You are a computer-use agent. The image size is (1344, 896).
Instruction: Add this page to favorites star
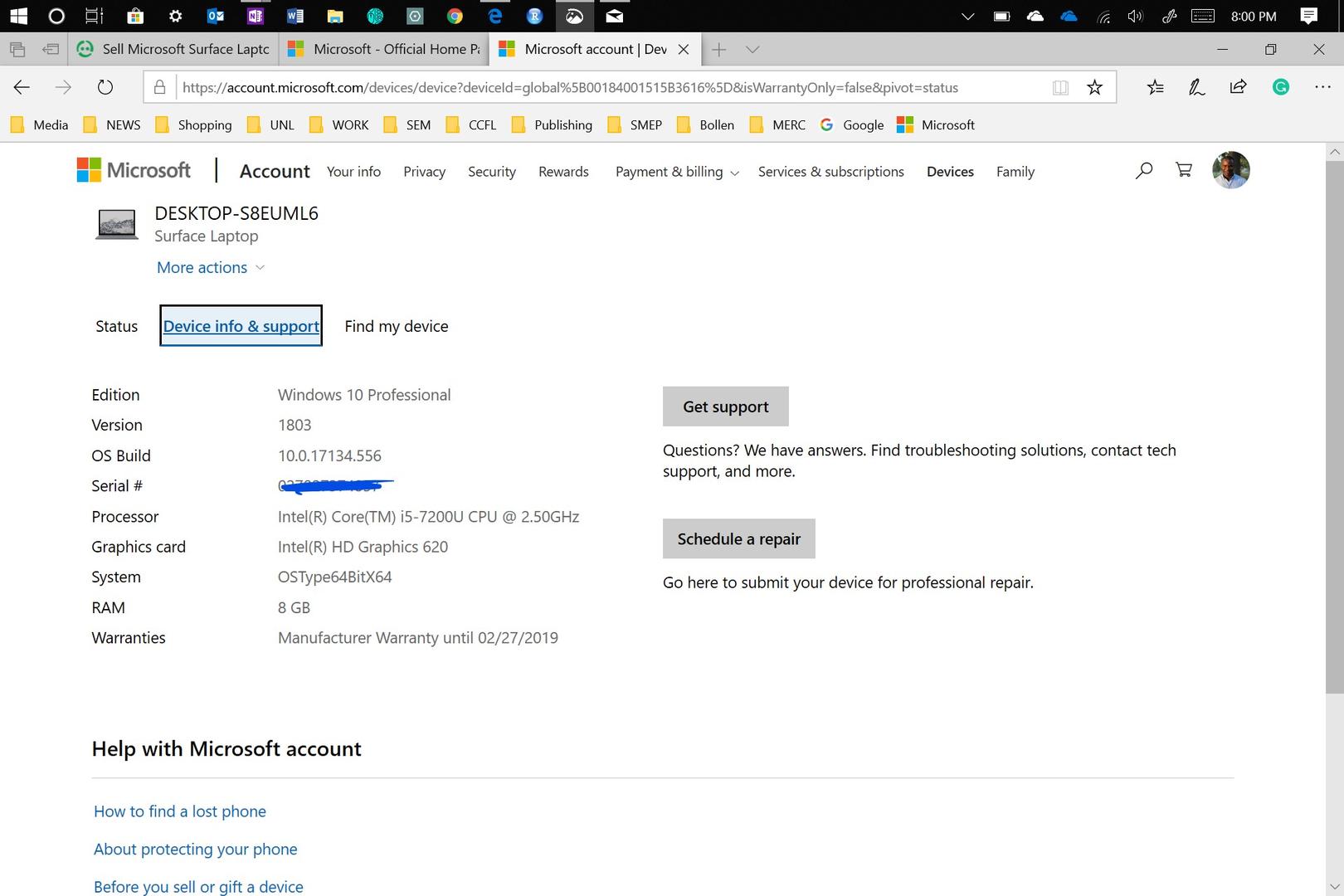pos(1095,87)
